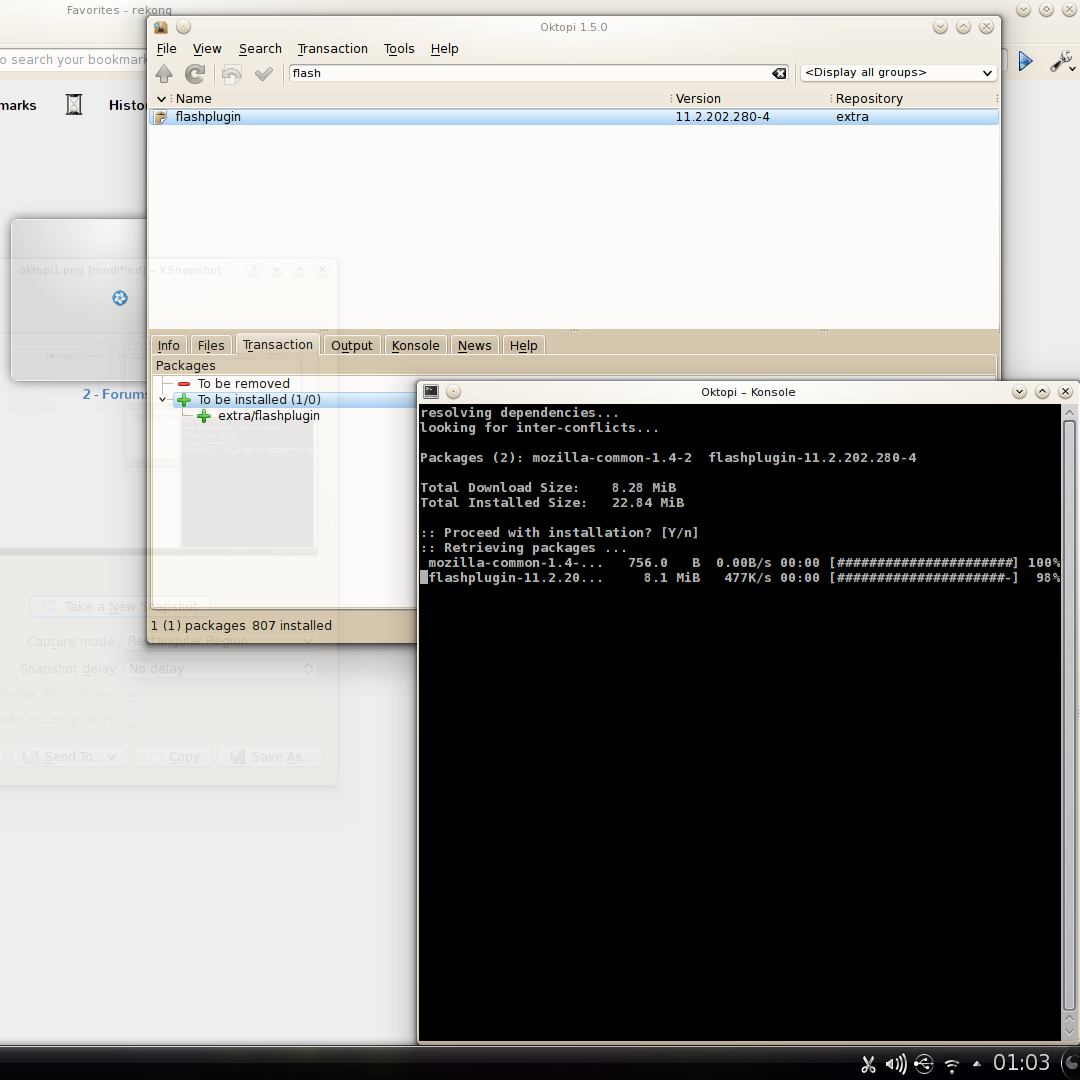The height and width of the screenshot is (1080, 1080).
Task: Click the red minus icon next to To be removed
Action: [184, 384]
